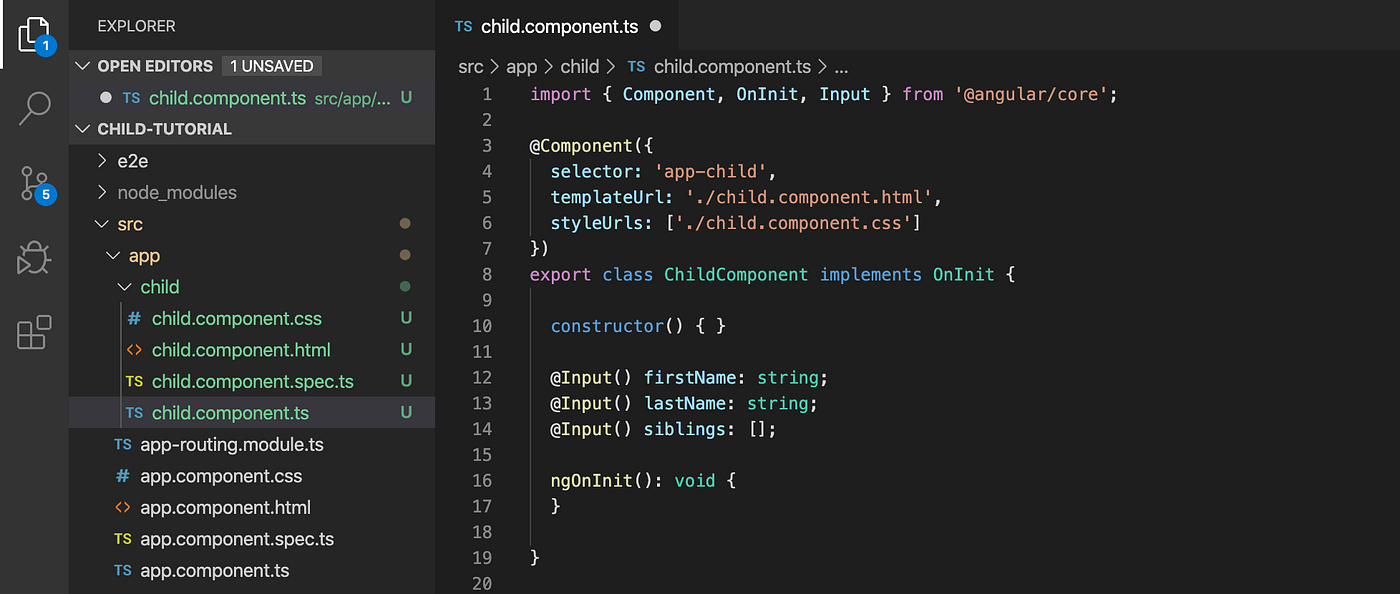Viewport: 1400px width, 594px height.
Task: Click line number 1 in gutter
Action: [487, 94]
